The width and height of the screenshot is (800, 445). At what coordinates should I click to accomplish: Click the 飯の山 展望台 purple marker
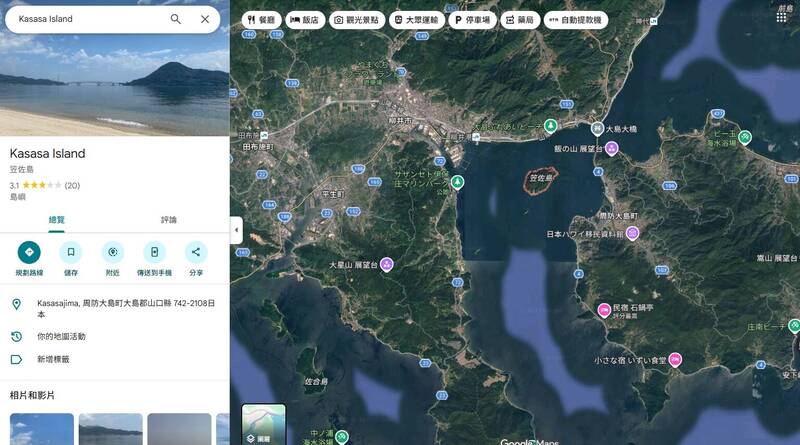[x=611, y=149]
